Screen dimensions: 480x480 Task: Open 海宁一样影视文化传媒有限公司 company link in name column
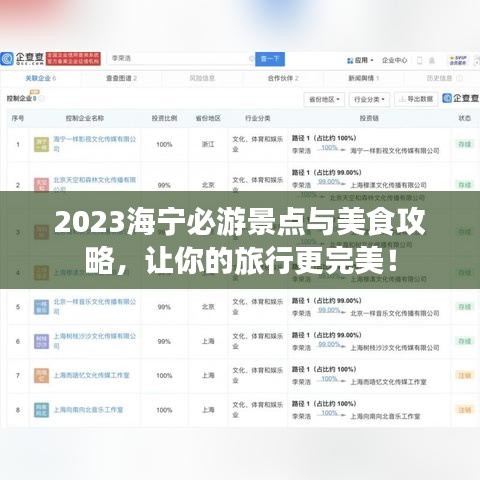[95, 144]
